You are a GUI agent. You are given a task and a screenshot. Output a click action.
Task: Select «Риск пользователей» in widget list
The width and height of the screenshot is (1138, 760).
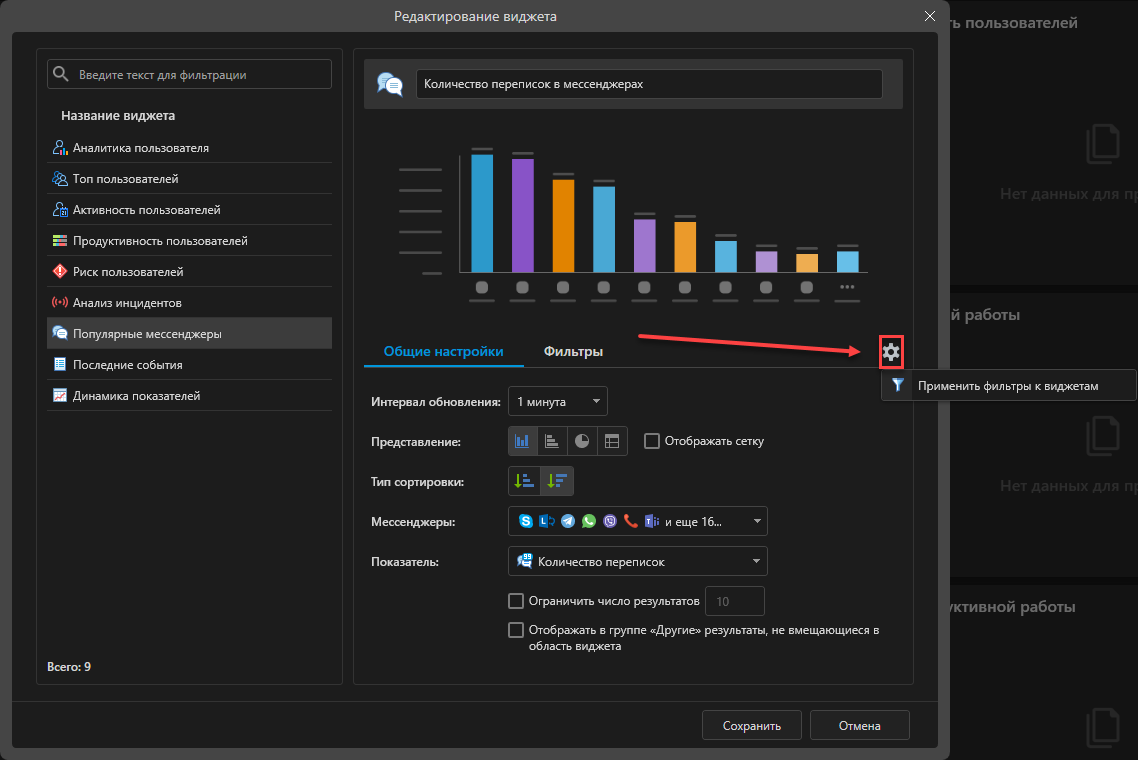tap(128, 272)
